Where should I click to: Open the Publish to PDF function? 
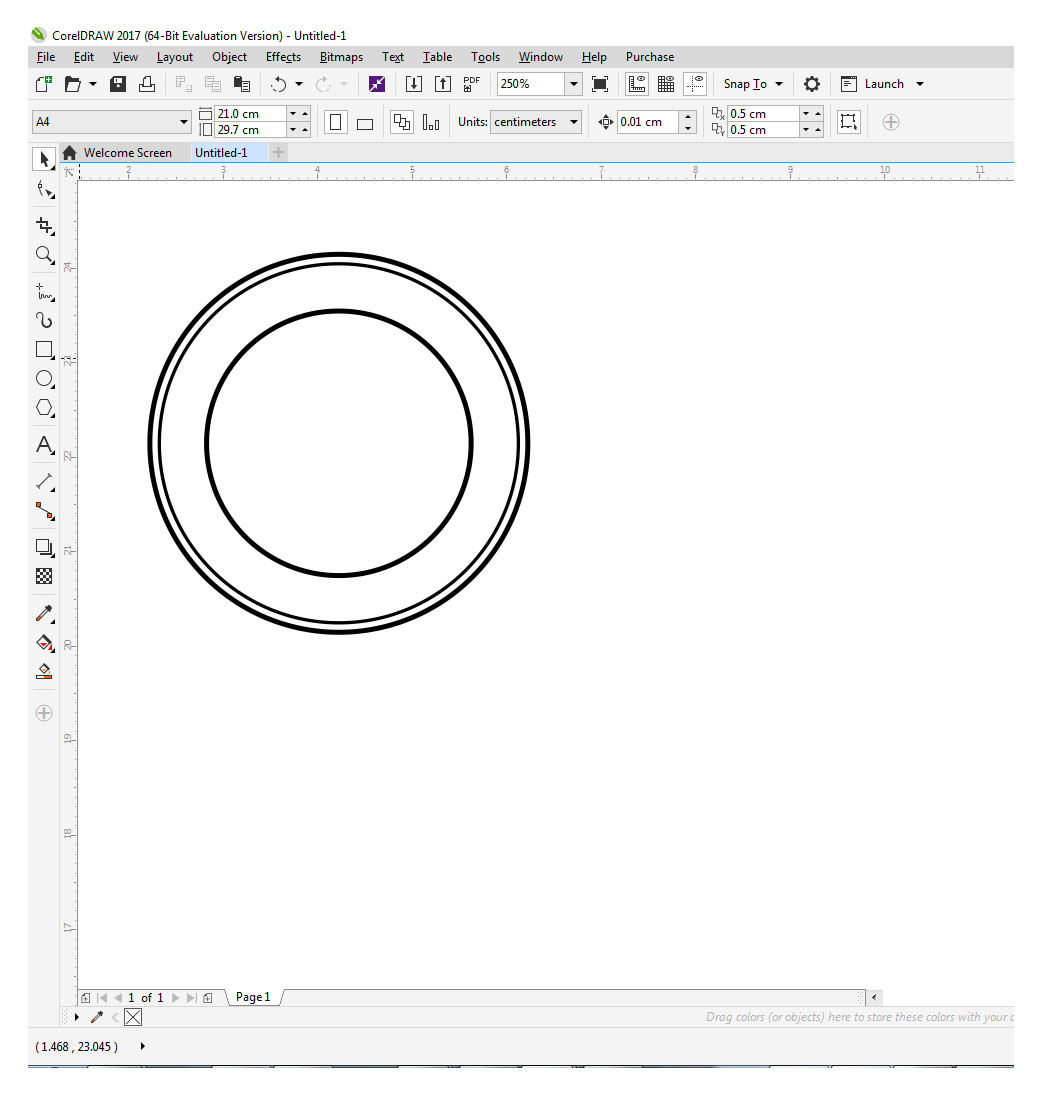470,84
